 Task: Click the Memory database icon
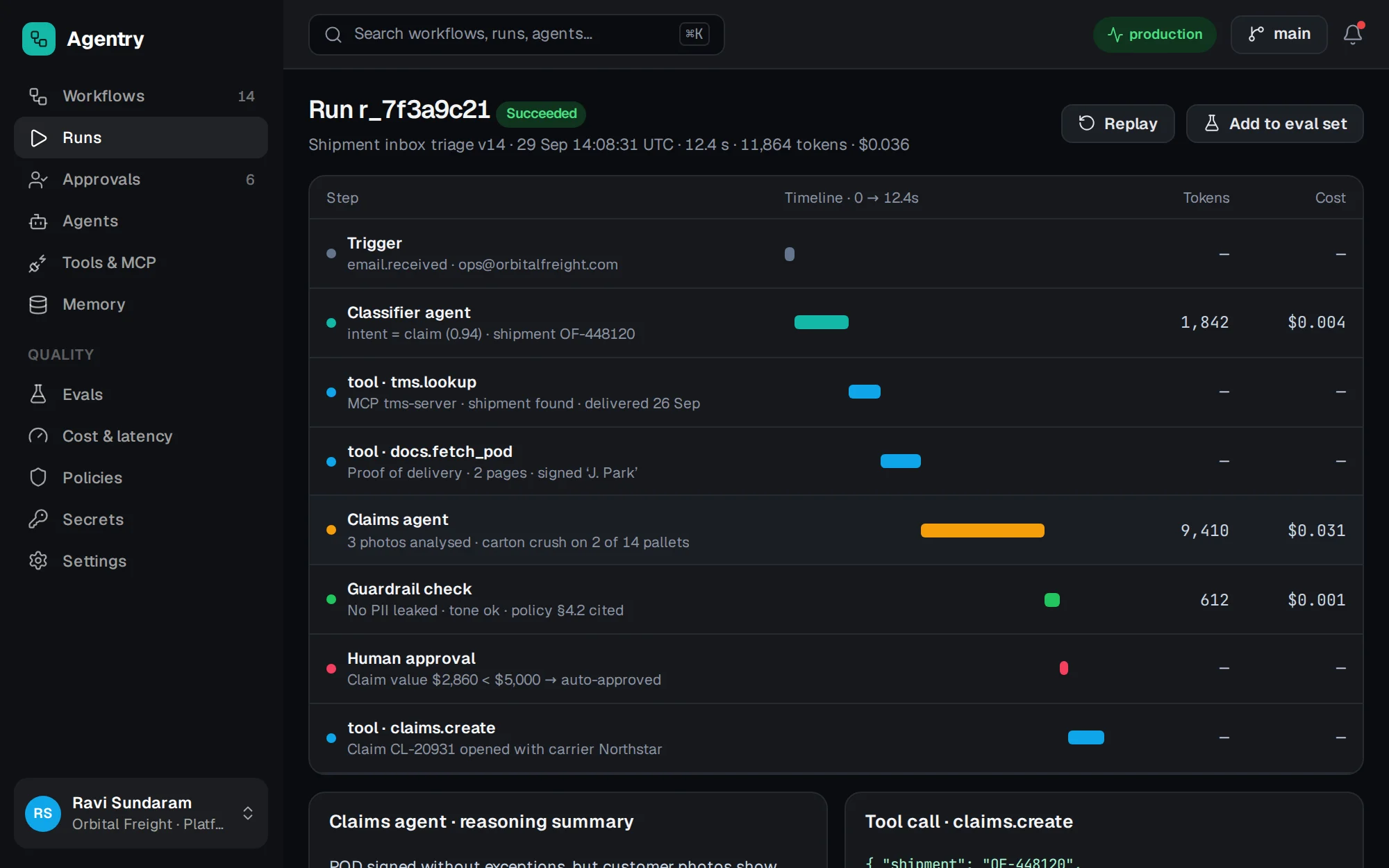(38, 304)
